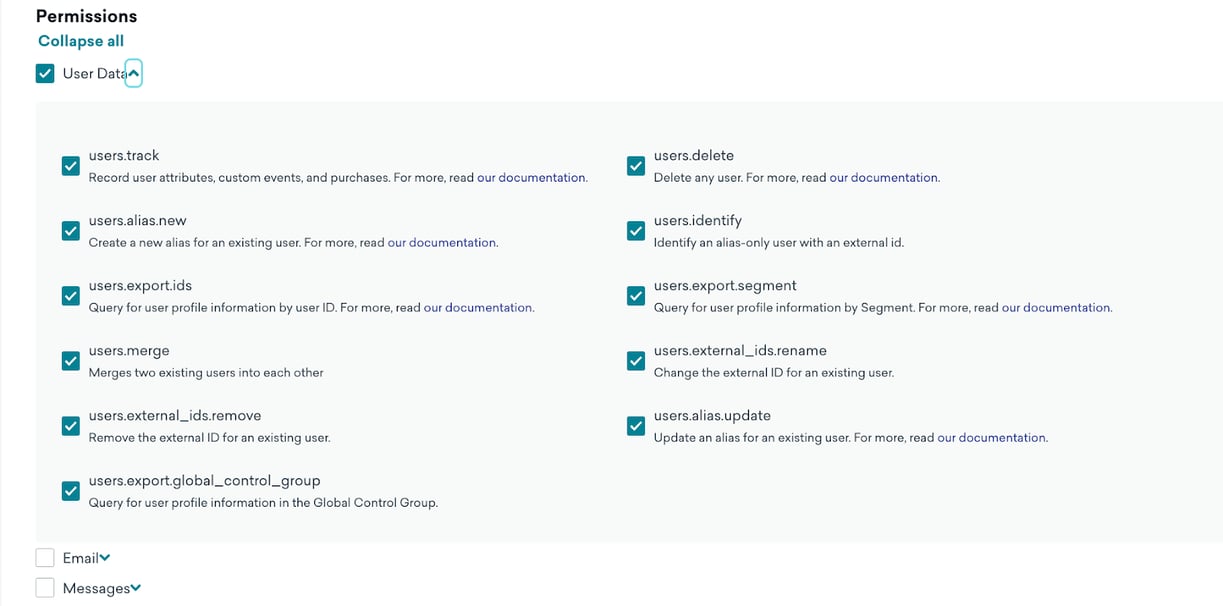
Task: Toggle users.alias.update checkbox
Action: click(x=636, y=426)
